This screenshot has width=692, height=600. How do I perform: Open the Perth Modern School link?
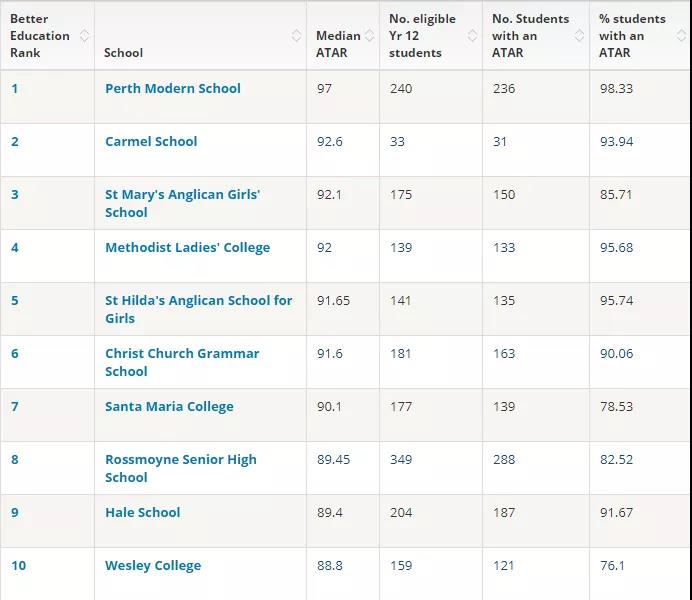pos(172,88)
